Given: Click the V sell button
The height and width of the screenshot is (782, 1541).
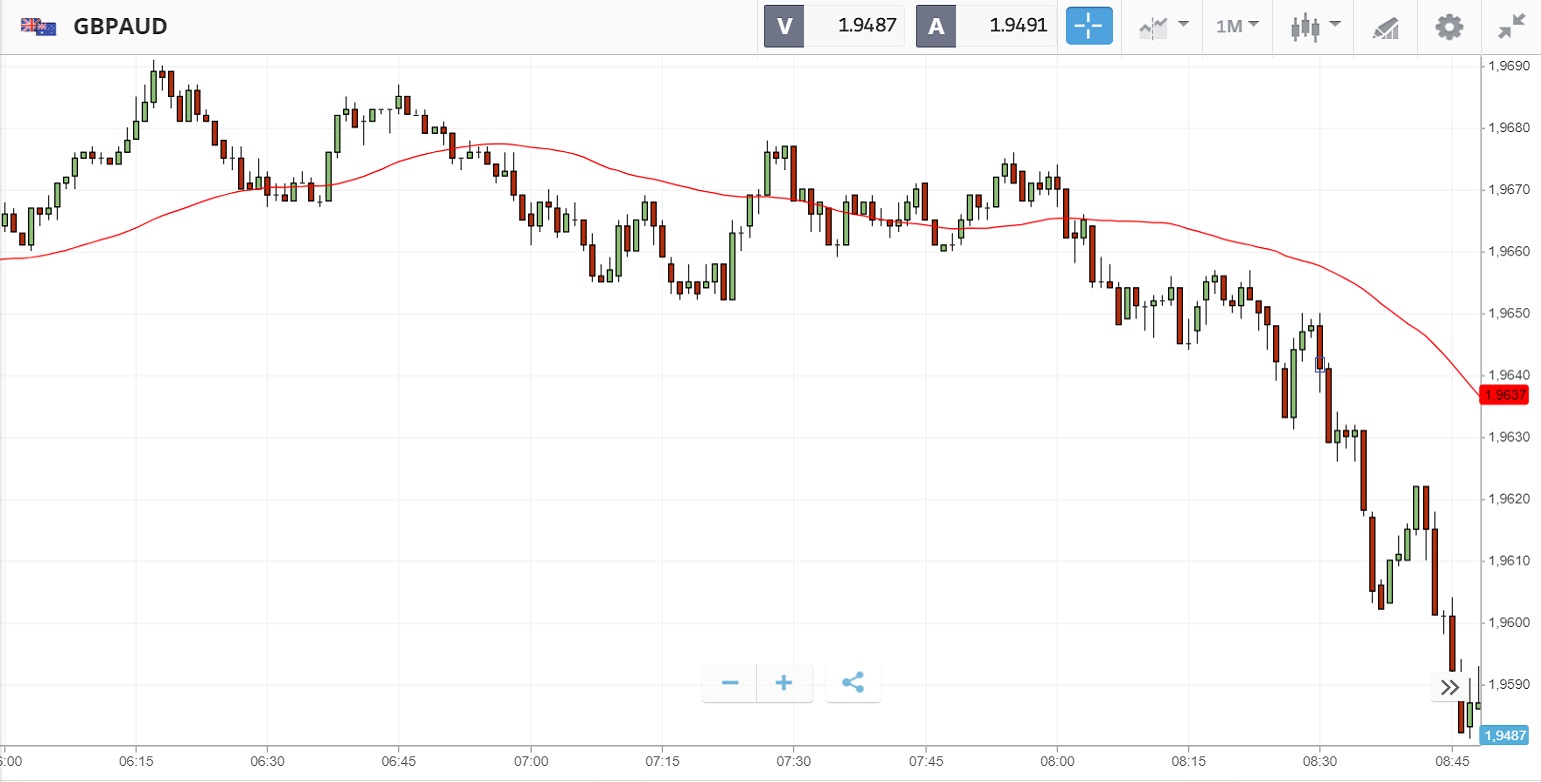Looking at the screenshot, I should (x=784, y=26).
